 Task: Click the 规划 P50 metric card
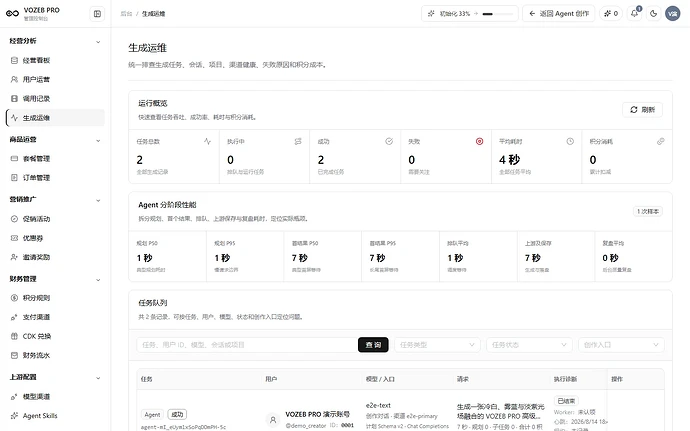point(167,256)
